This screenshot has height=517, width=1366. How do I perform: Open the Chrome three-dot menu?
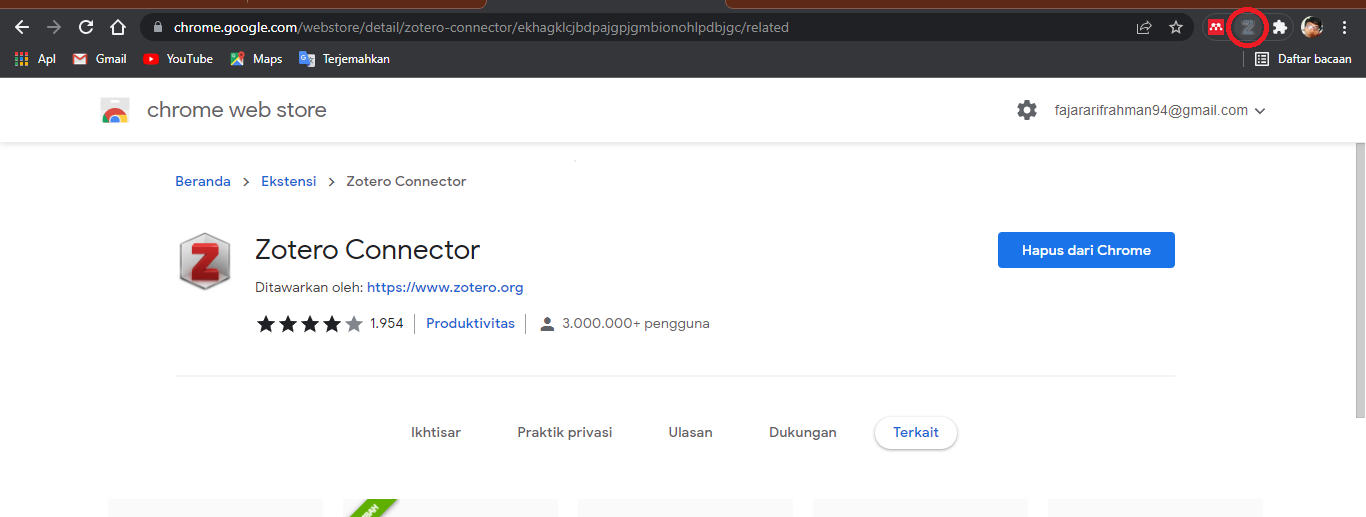1344,27
